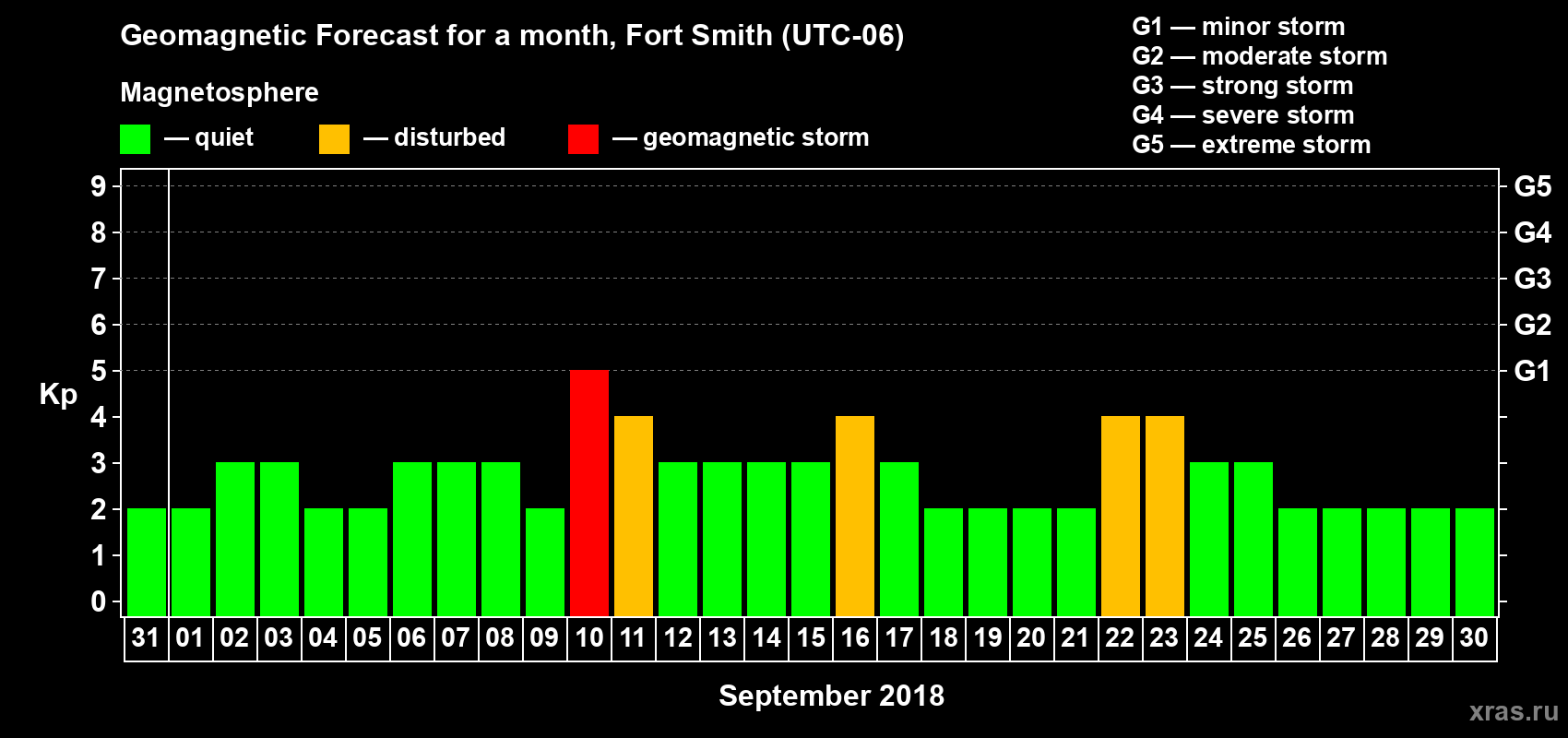Click the orange disturbed legend swatch
The height and width of the screenshot is (738, 1568).
pyautogui.click(x=334, y=139)
